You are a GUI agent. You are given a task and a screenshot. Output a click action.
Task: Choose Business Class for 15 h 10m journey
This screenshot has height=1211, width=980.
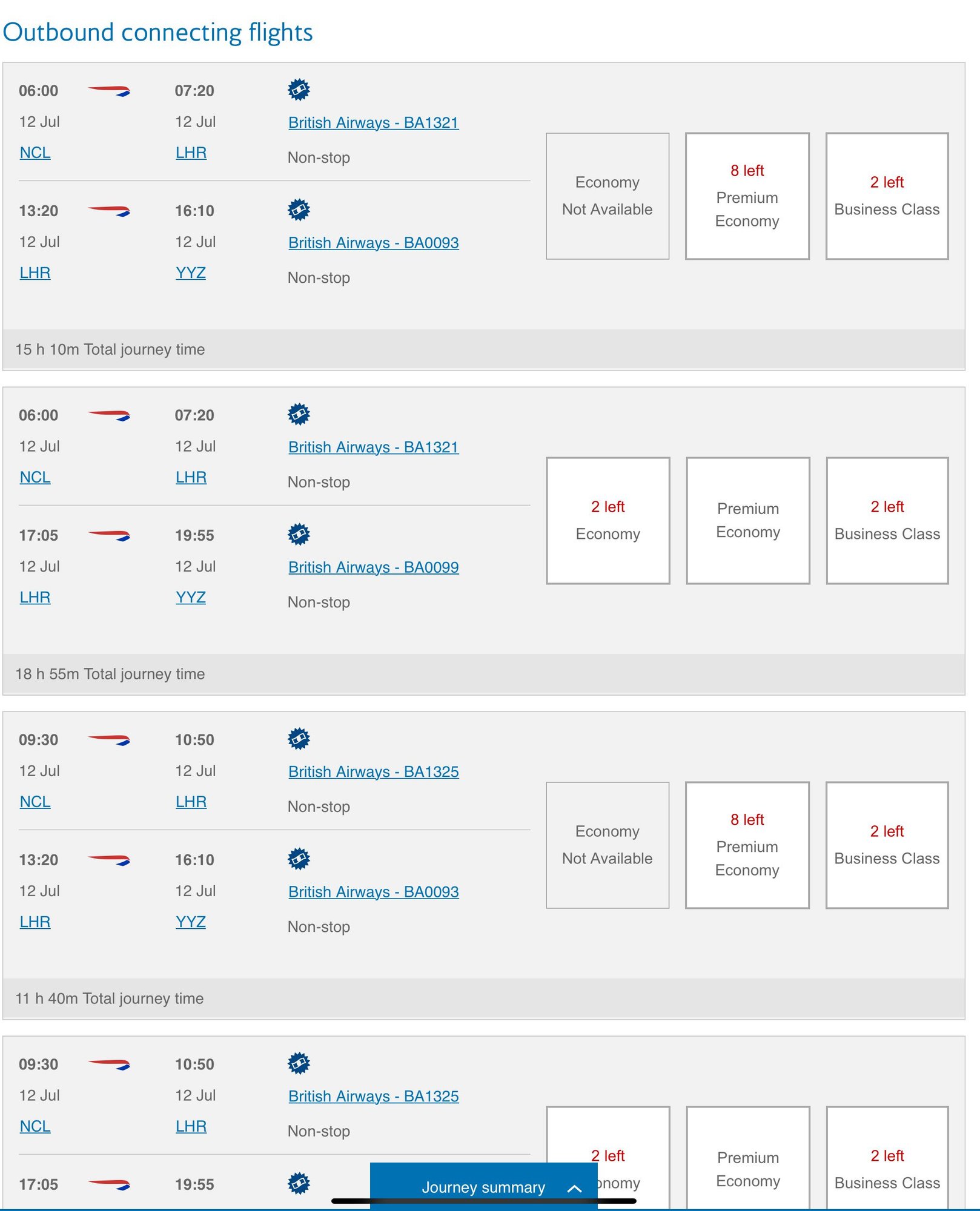click(887, 196)
